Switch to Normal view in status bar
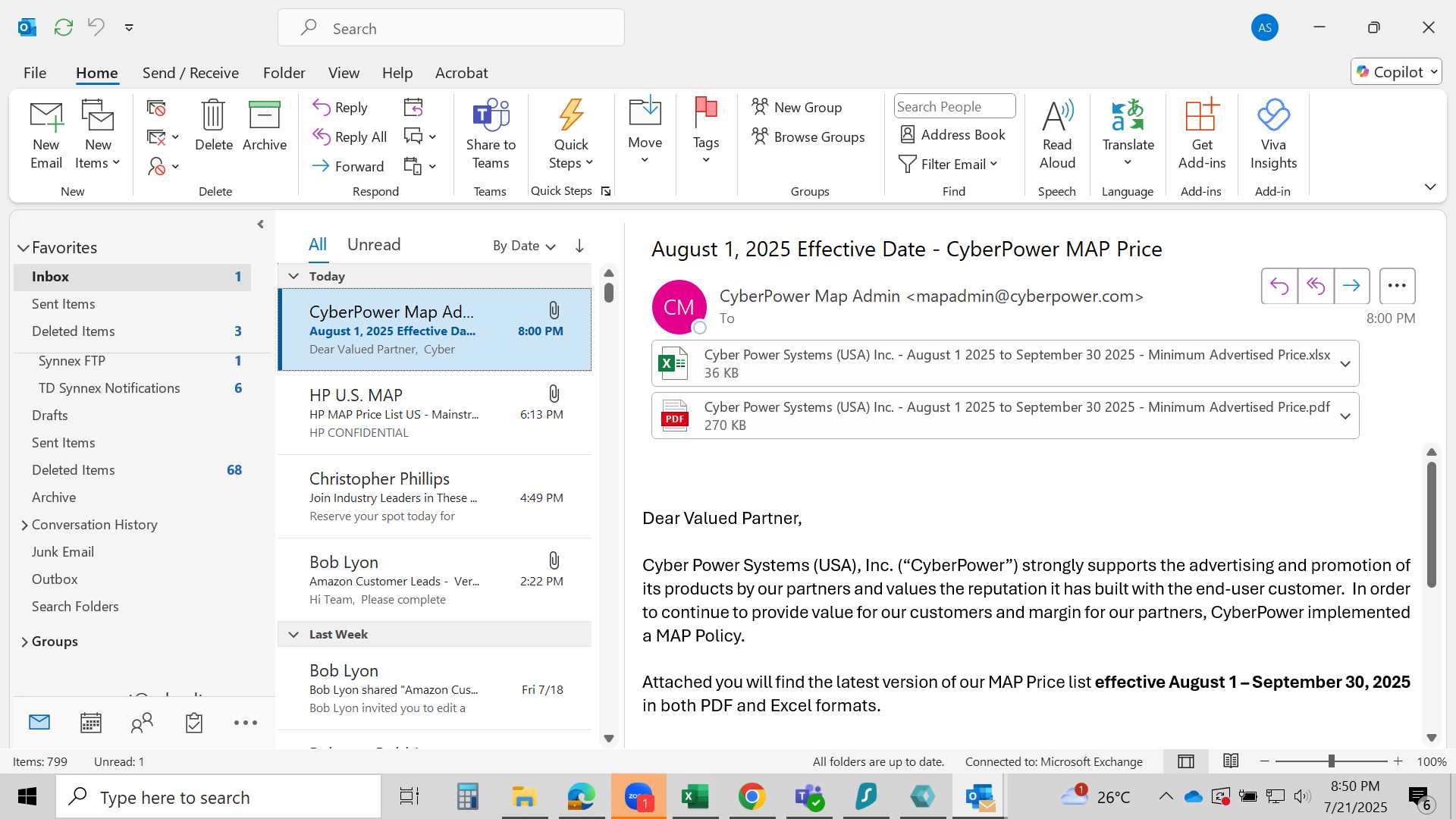This screenshot has height=819, width=1456. click(x=1186, y=761)
